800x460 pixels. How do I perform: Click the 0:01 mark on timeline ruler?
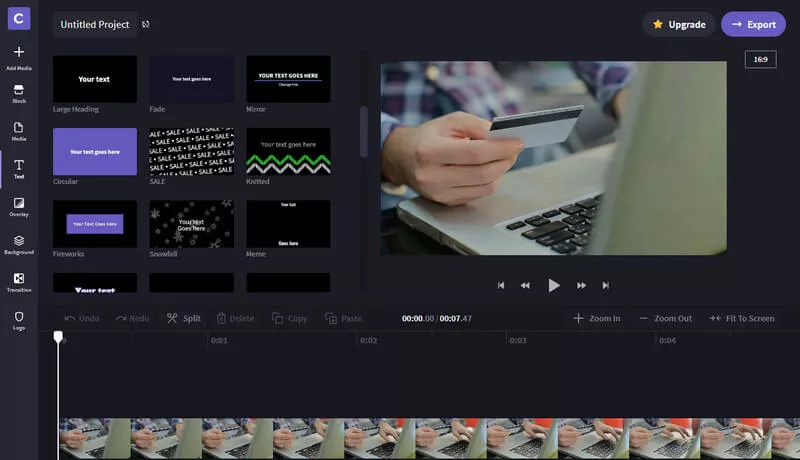[x=219, y=340]
